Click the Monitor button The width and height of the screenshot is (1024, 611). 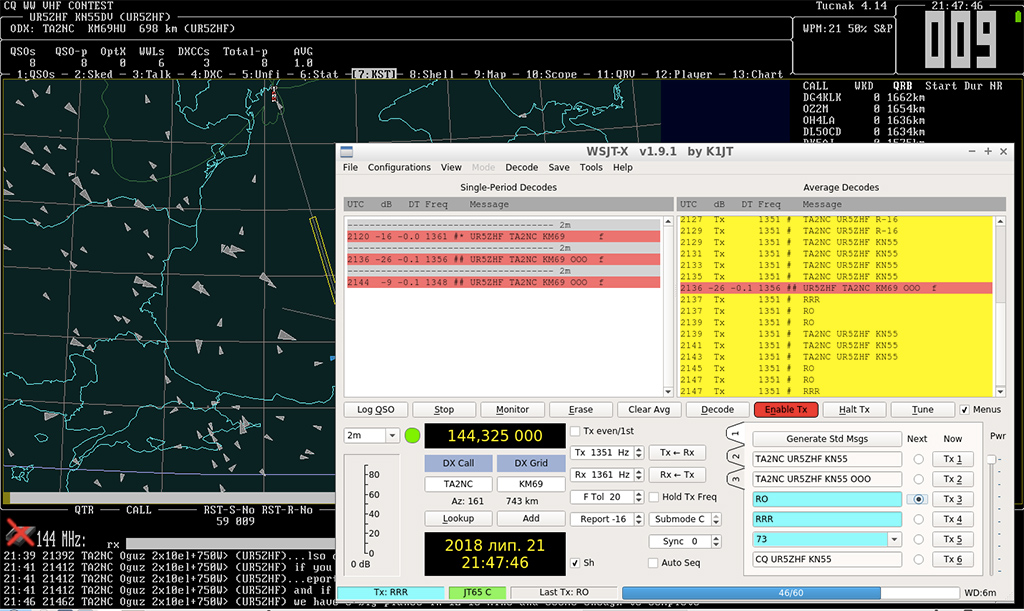[x=512, y=409]
